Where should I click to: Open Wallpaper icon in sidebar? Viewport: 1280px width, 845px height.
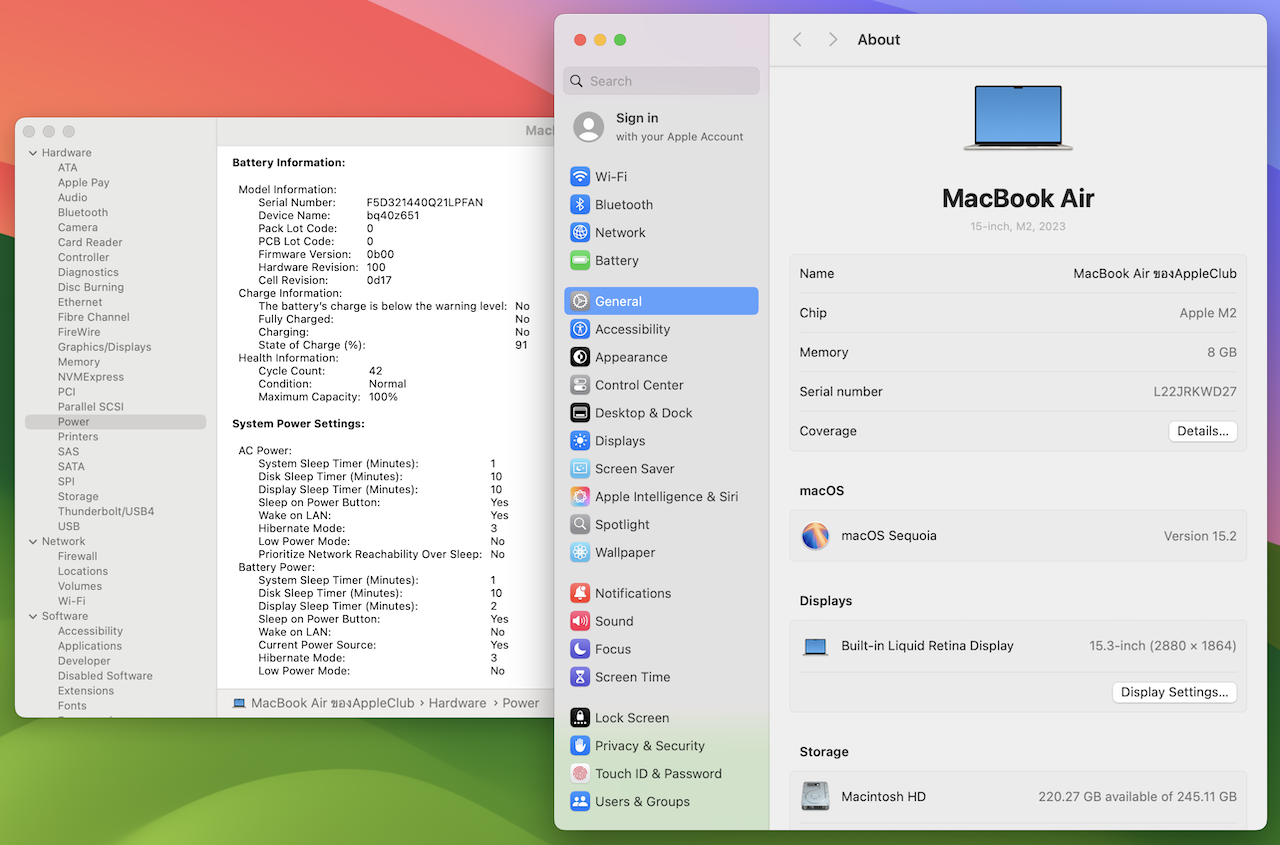click(580, 553)
